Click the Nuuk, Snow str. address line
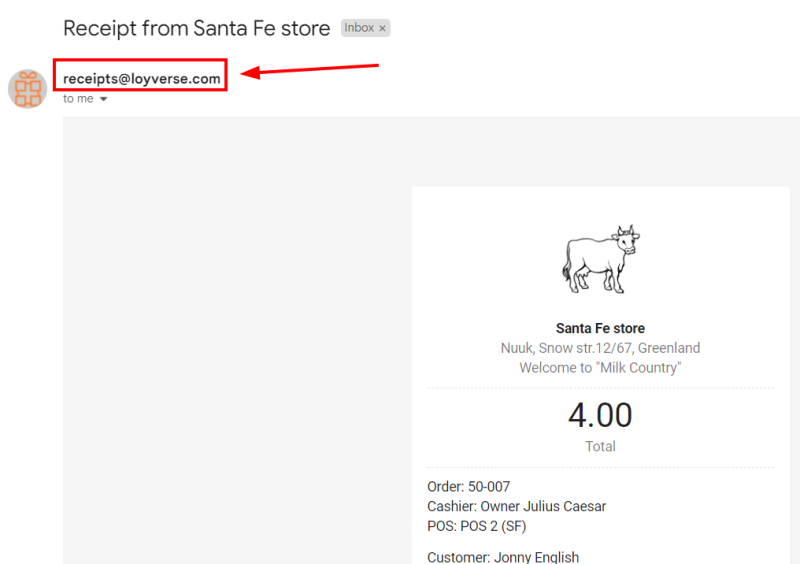This screenshot has width=800, height=564. pos(600,348)
